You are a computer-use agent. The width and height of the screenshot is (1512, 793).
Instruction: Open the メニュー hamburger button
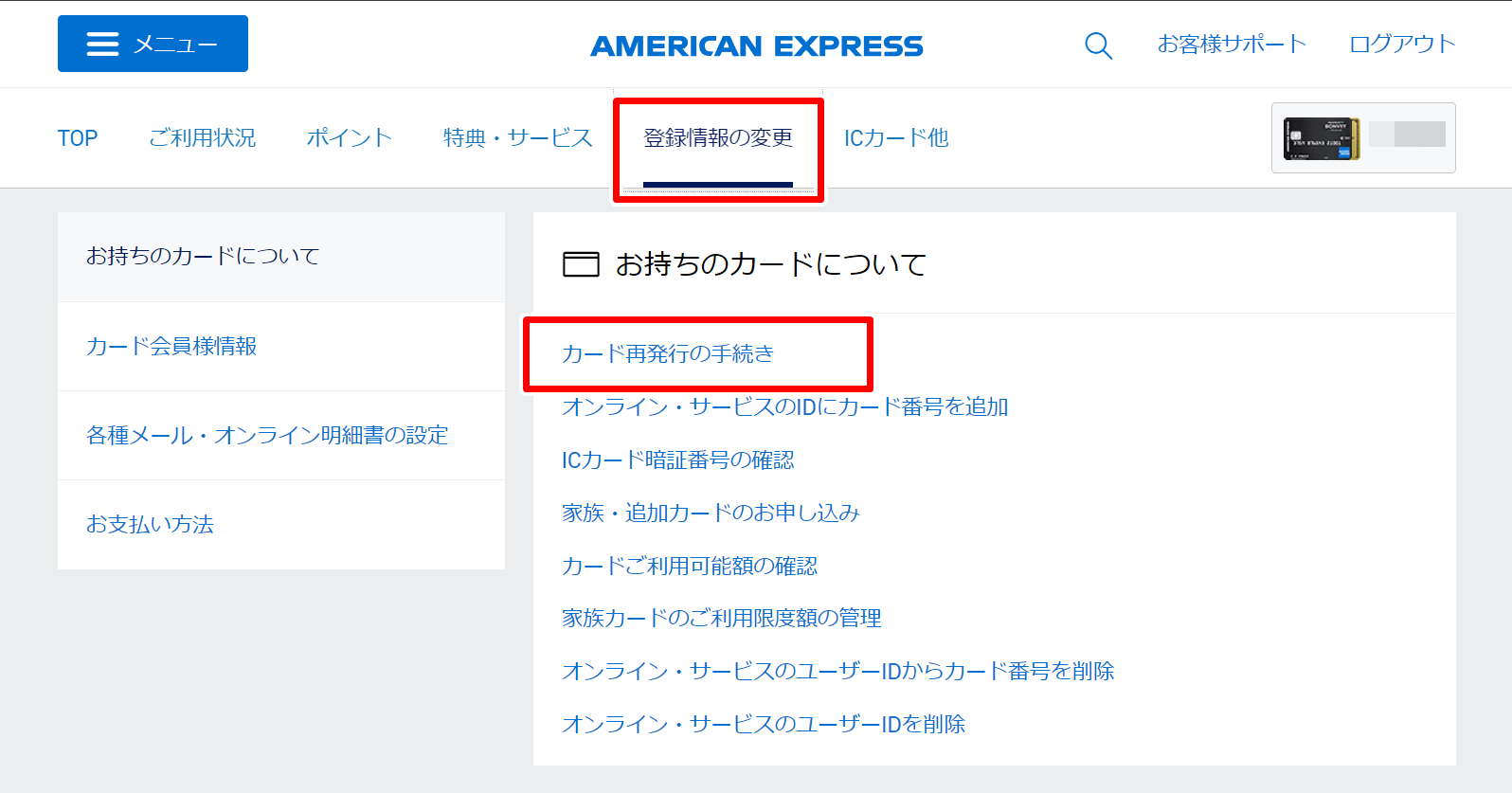coord(153,44)
